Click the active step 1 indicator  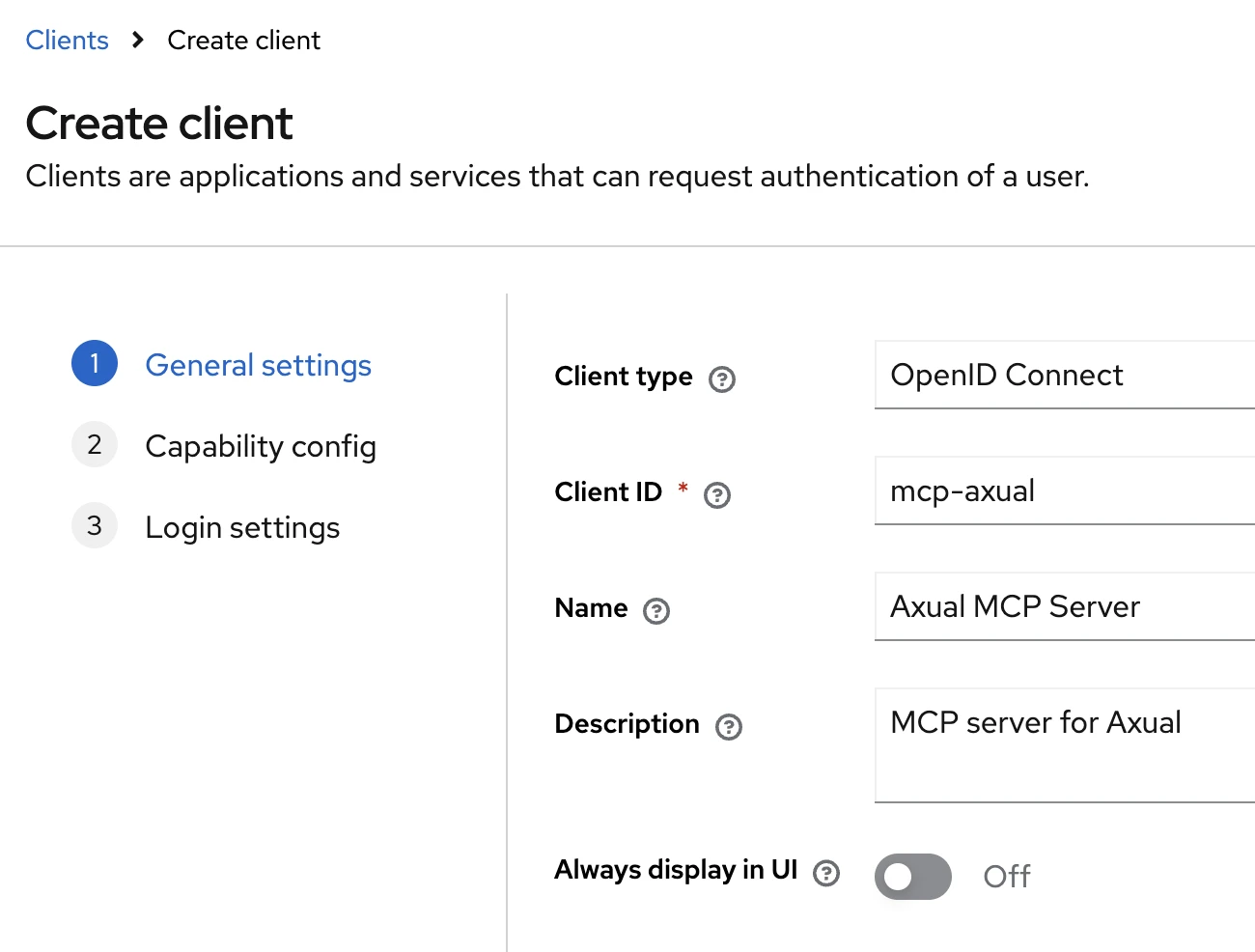(x=94, y=363)
